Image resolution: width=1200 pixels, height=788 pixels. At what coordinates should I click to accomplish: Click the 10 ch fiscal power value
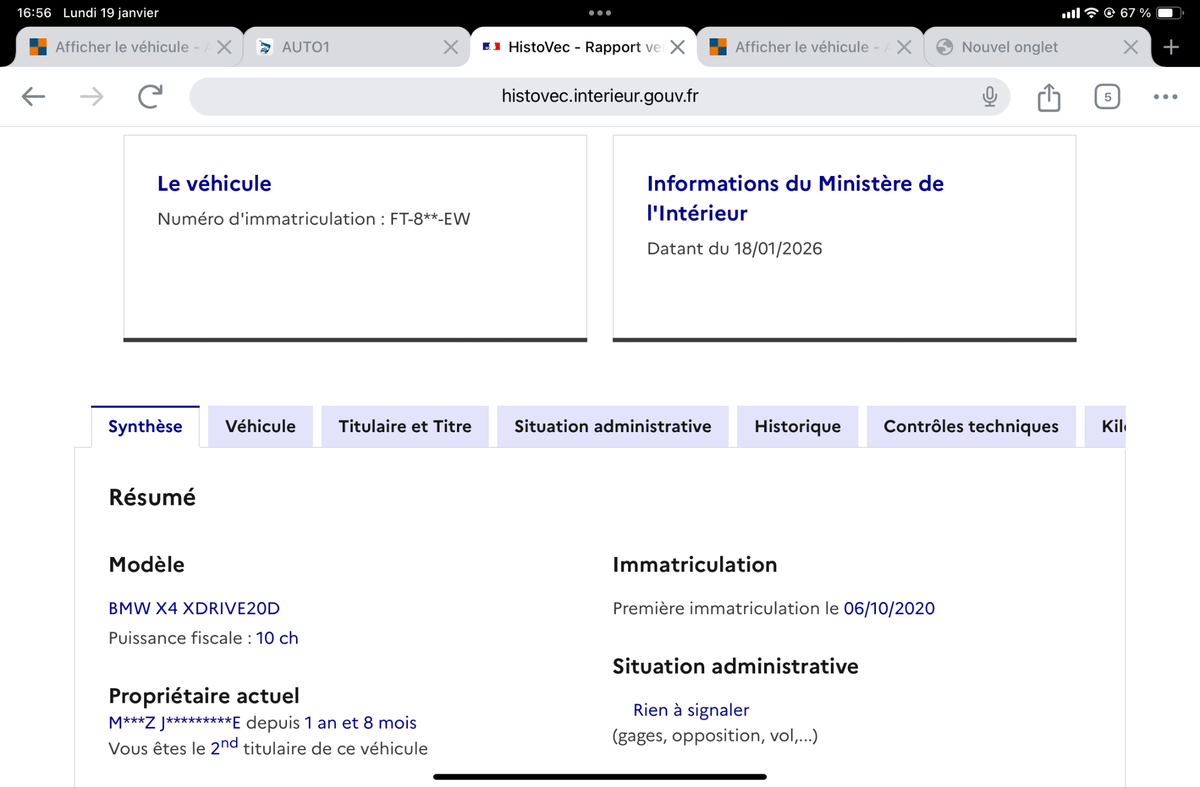tap(277, 638)
